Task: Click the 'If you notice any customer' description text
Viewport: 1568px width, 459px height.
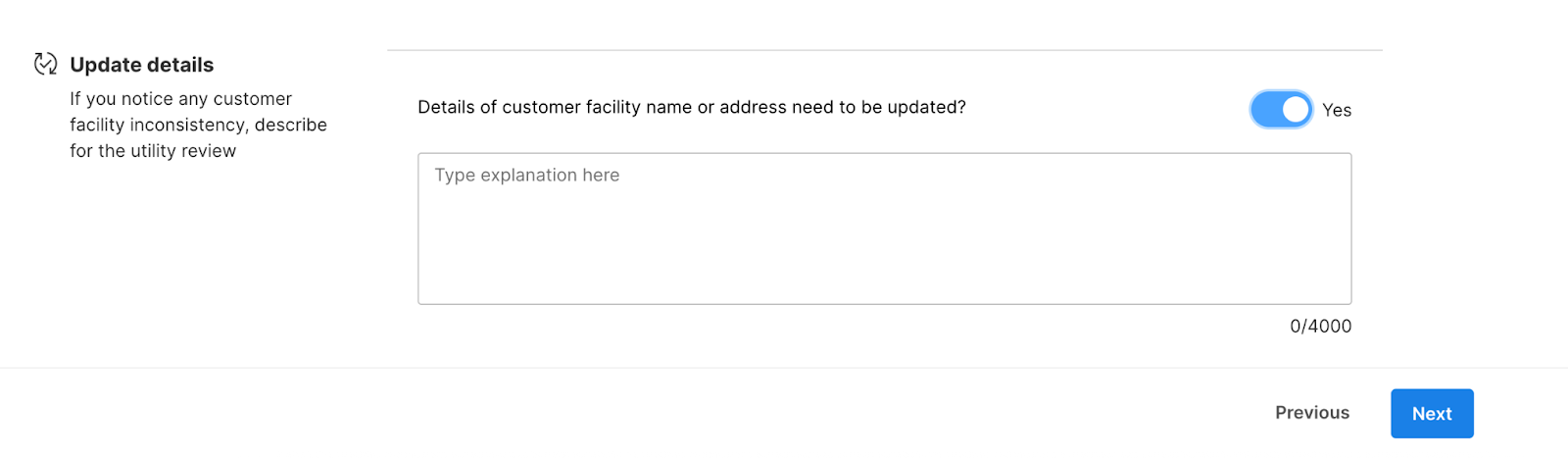Action: click(180, 99)
